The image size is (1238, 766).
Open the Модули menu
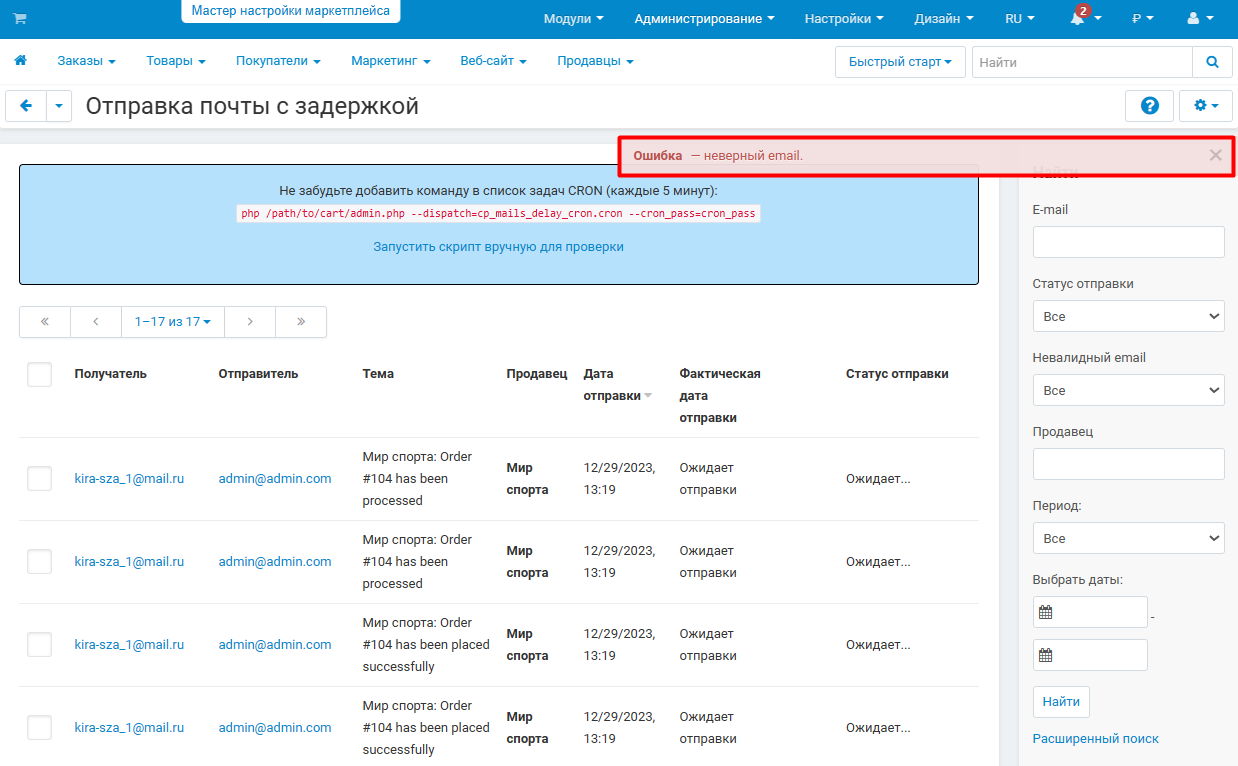(x=573, y=18)
